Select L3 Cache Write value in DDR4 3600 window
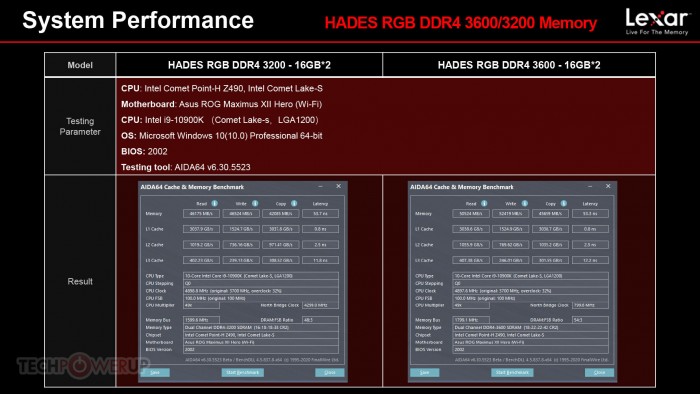Image resolution: width=700 pixels, height=394 pixels. pos(511,260)
